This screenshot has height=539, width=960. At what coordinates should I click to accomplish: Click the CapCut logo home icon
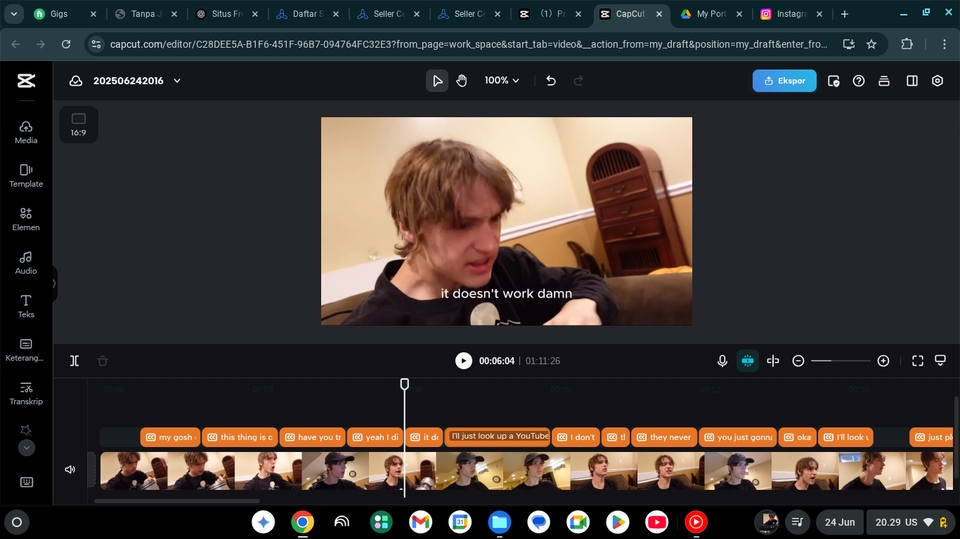26,80
